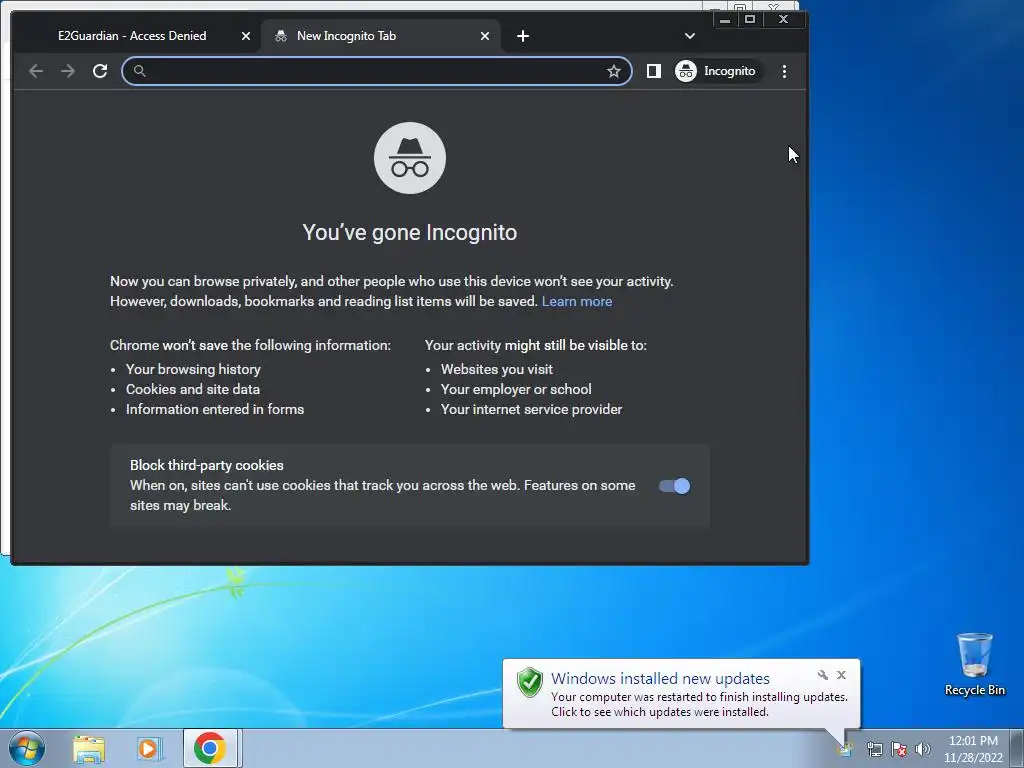Open the network tray icon
Viewport: 1024px width, 768px height.
pos(874,749)
